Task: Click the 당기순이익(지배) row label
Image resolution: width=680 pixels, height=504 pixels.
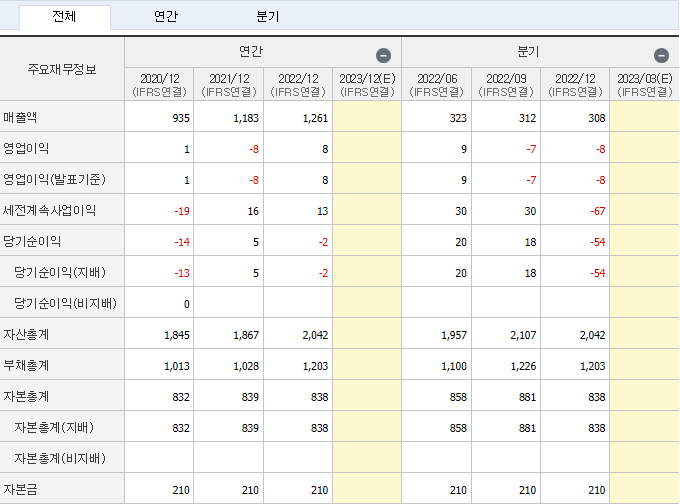Action: pos(60,273)
